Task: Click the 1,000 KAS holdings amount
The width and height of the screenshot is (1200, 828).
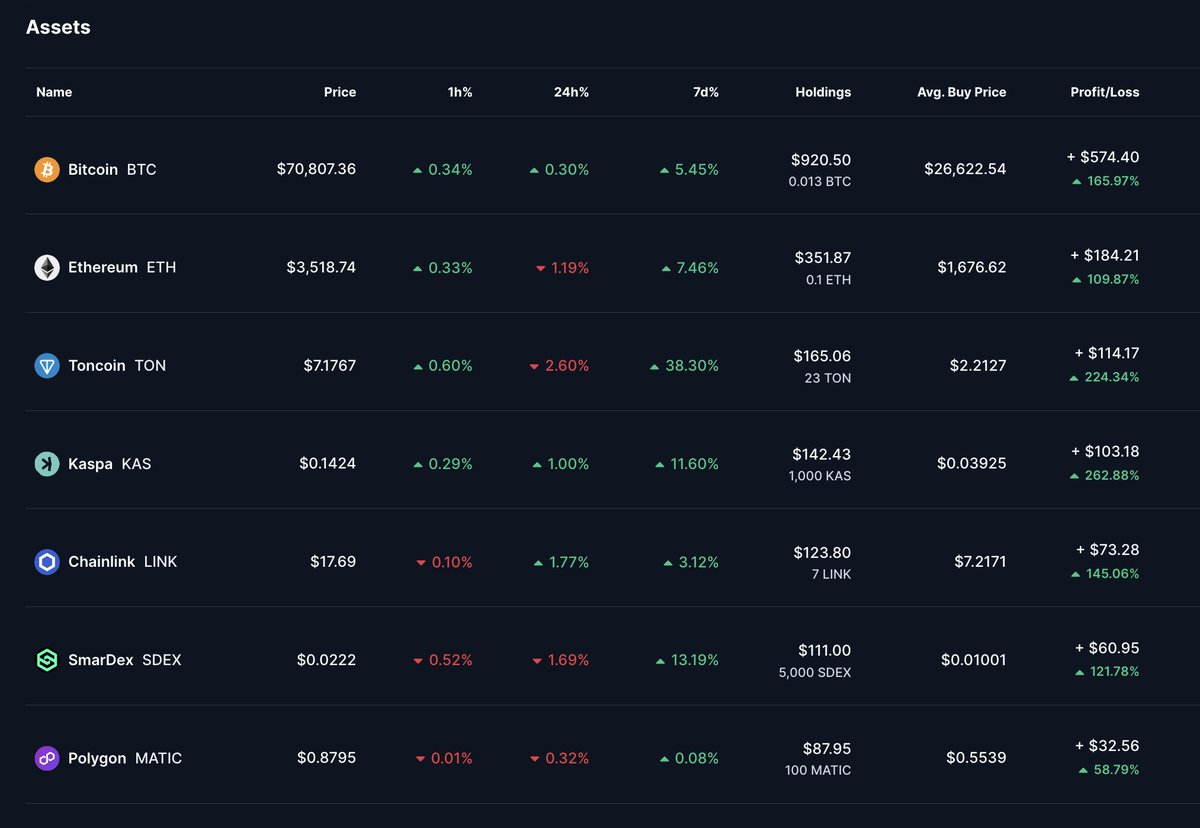Action: [x=821, y=476]
